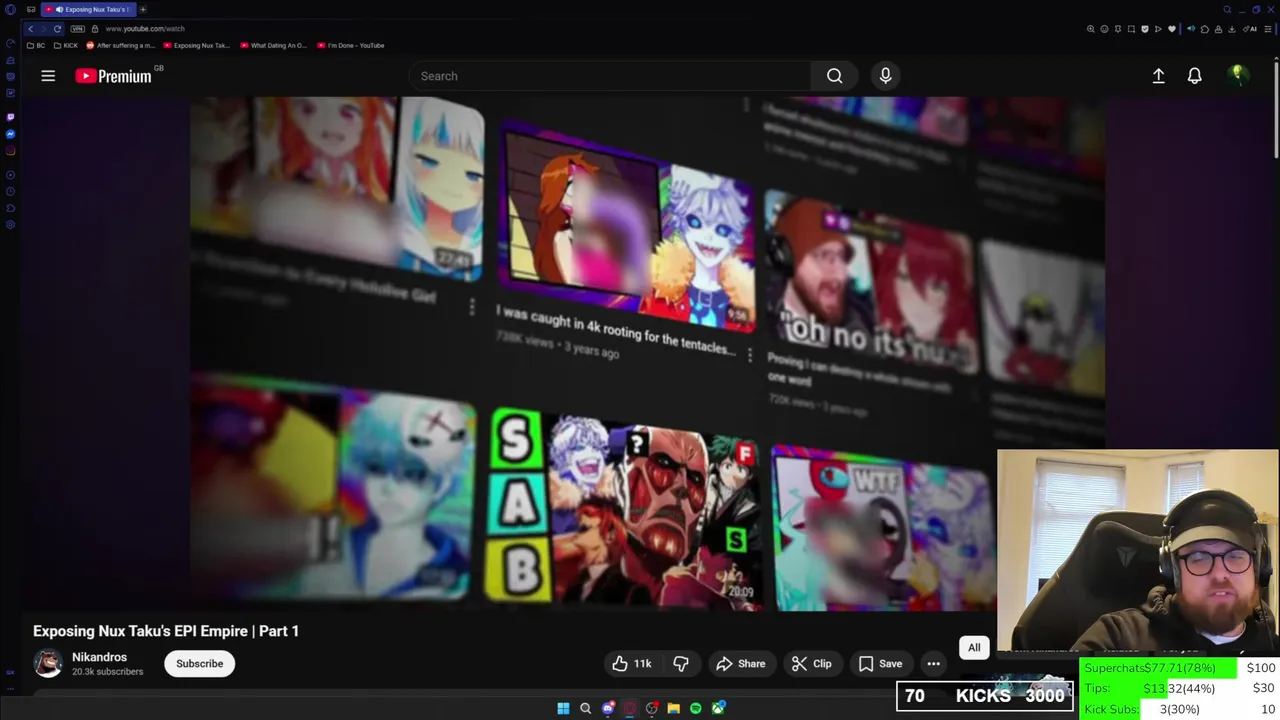
Task: Open Windows taskbar search
Action: [x=585, y=708]
